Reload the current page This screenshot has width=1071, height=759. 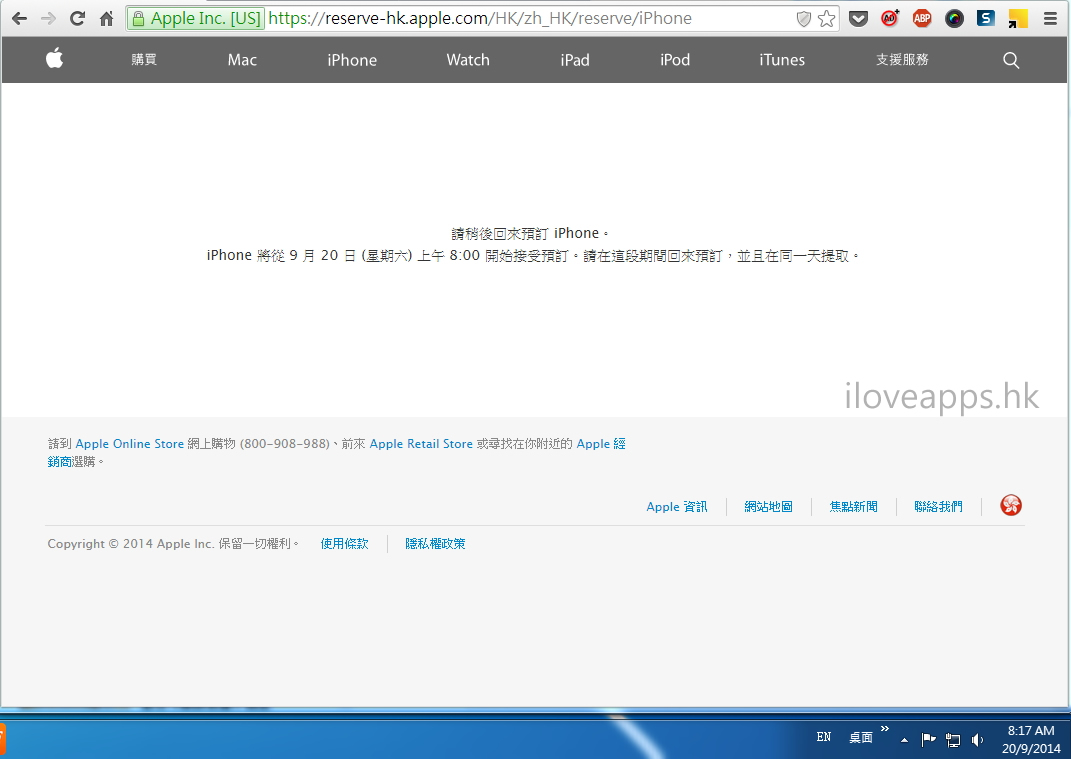point(77,18)
